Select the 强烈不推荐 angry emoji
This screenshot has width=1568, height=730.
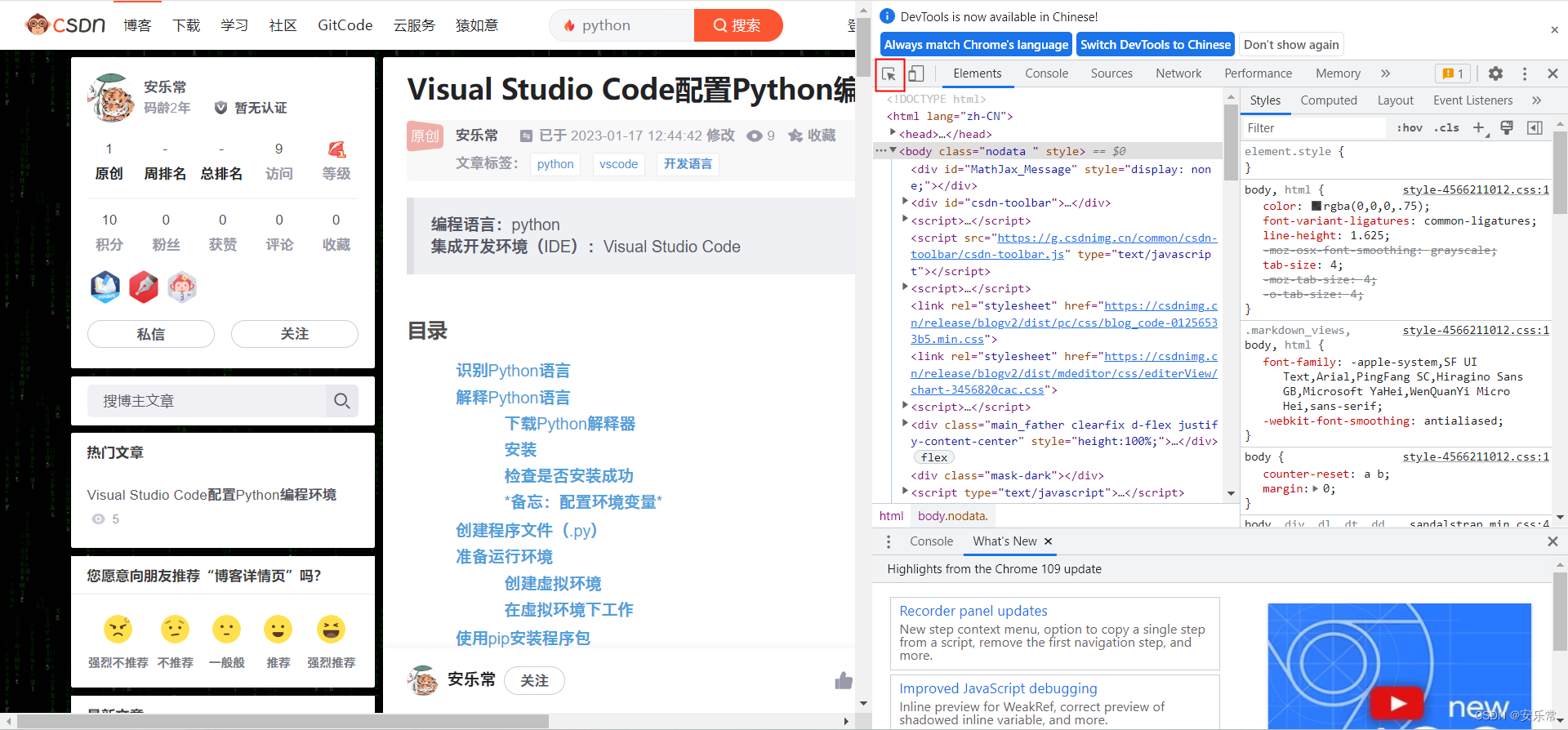coord(118,630)
